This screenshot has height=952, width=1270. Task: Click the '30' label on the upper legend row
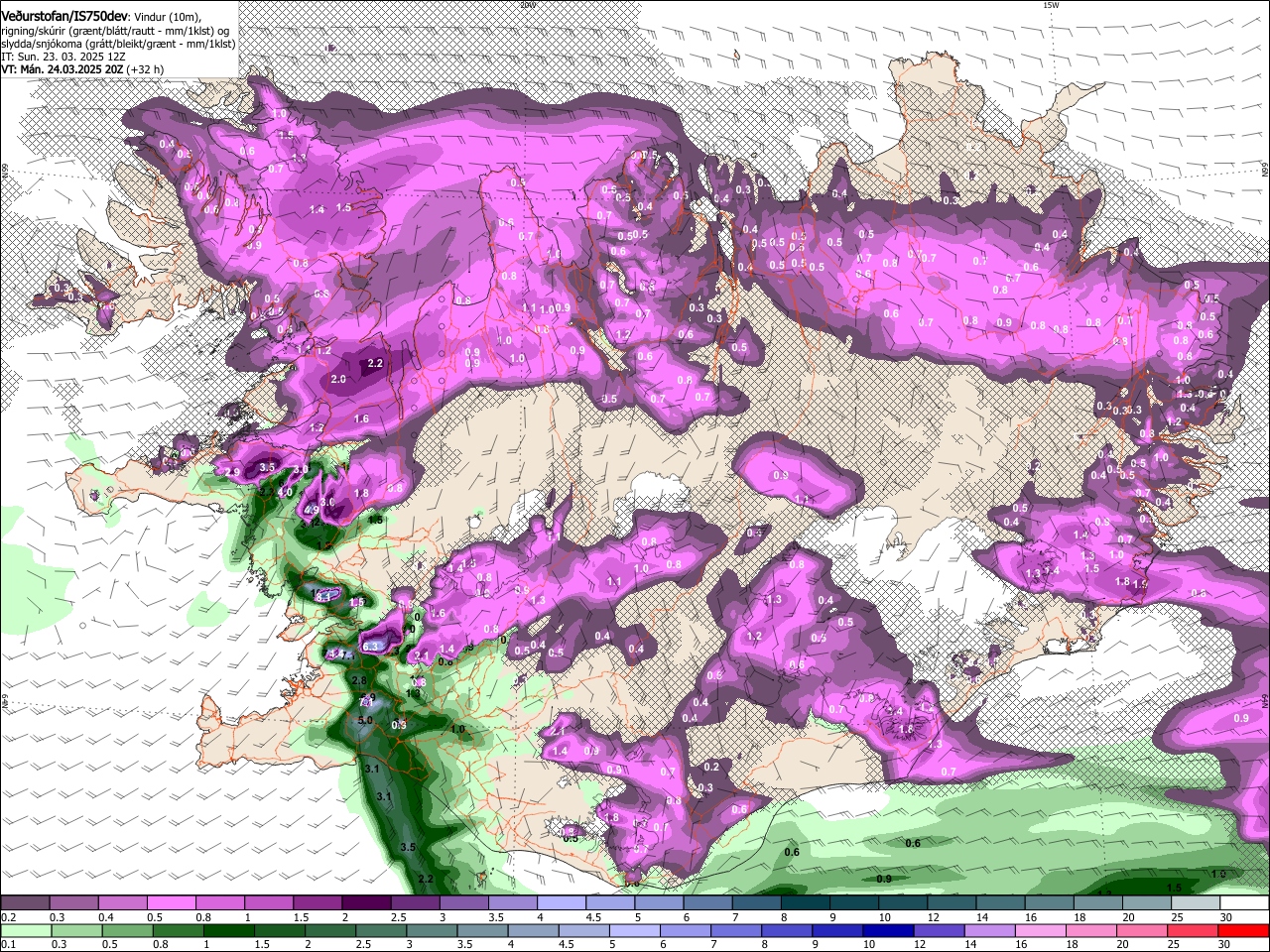tap(1226, 917)
